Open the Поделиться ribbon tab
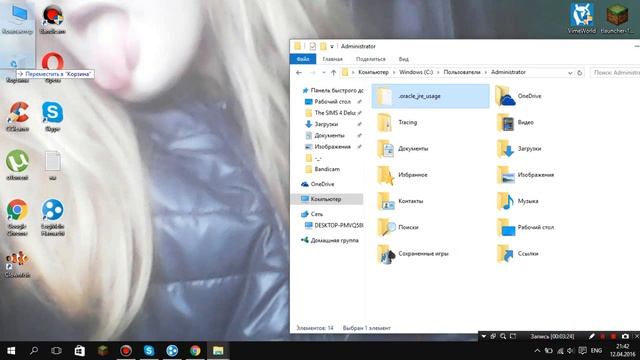Screen dimensions: 640x360 (x=371, y=59)
